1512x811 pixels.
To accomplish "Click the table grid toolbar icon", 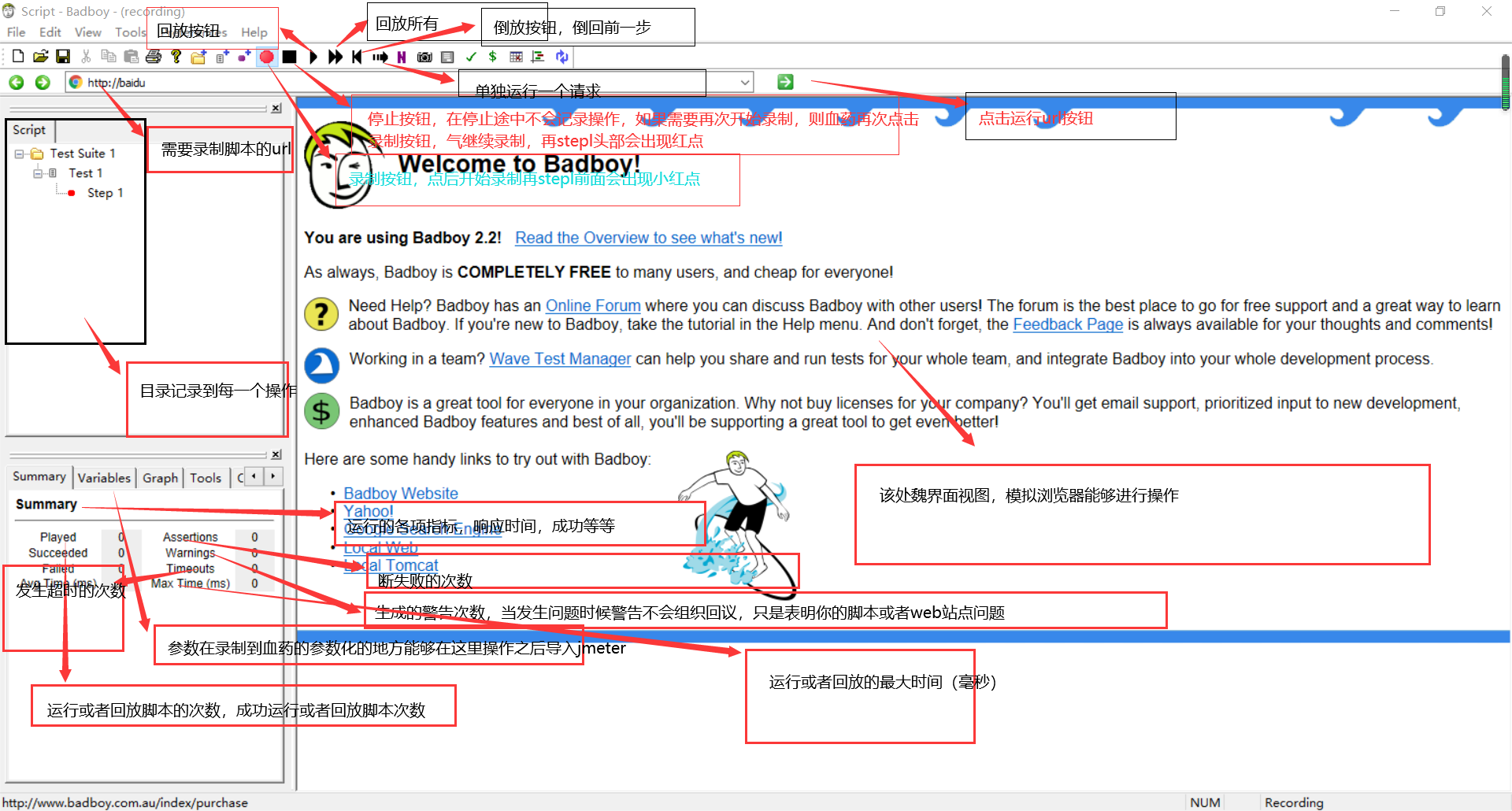I will [516, 57].
